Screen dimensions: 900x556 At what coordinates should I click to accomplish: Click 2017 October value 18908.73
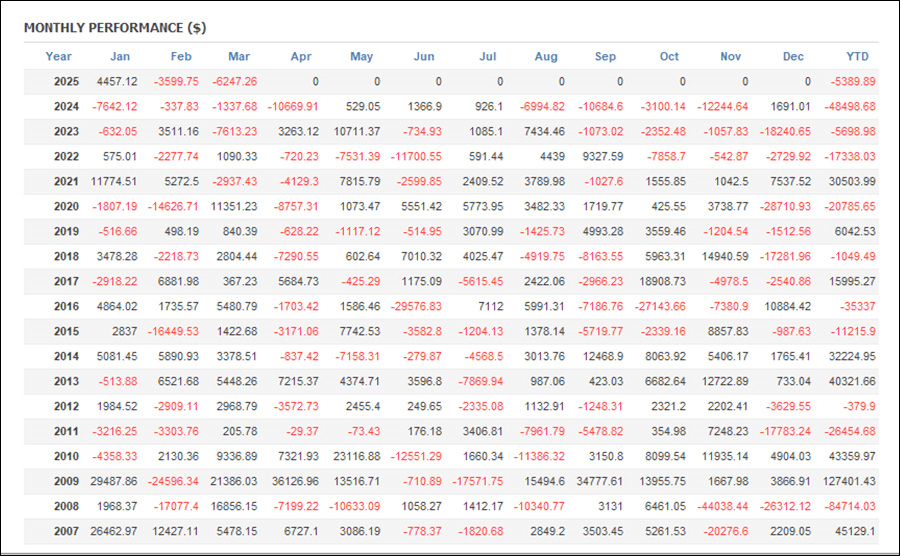[x=662, y=282]
